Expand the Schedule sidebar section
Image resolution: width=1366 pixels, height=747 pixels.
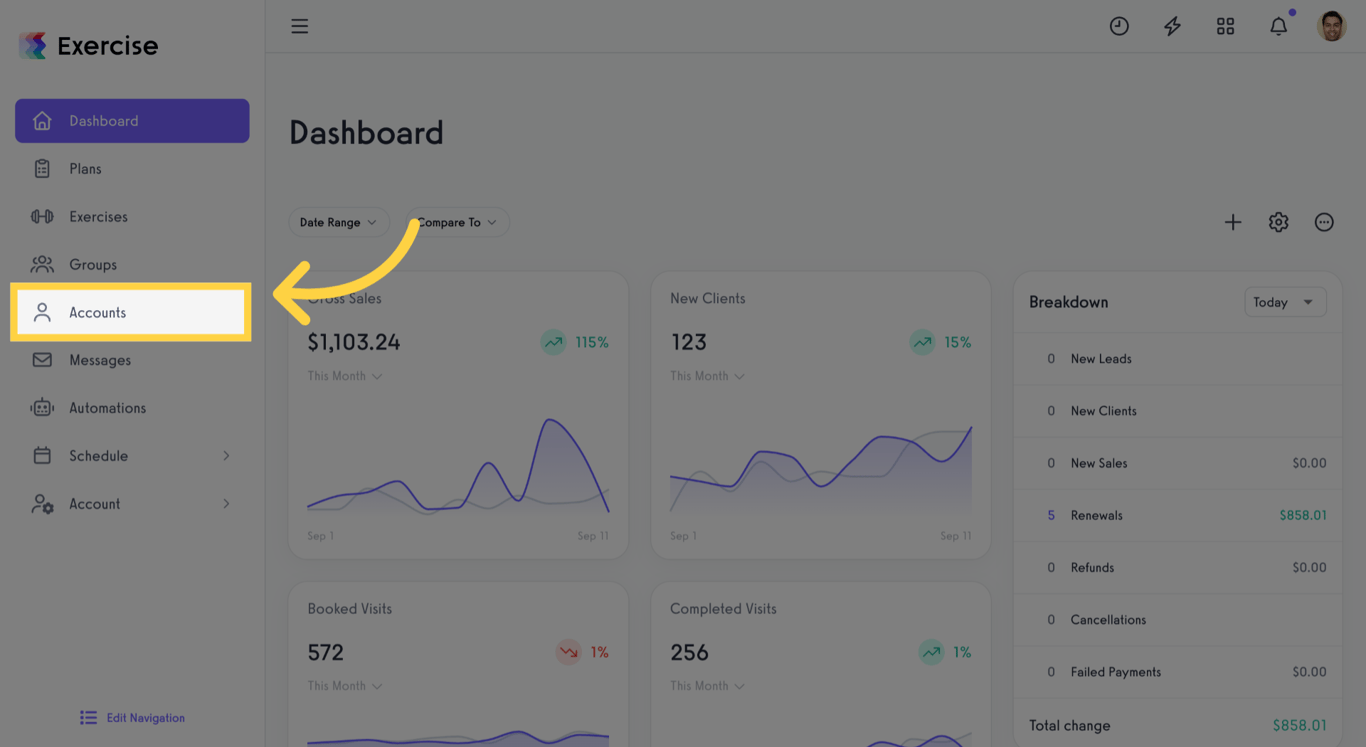(x=131, y=455)
